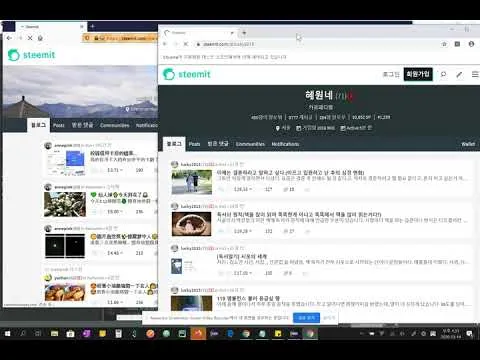Click the hide link beside stop-sharing button
The width and height of the screenshot is (480, 360).
(x=329, y=318)
